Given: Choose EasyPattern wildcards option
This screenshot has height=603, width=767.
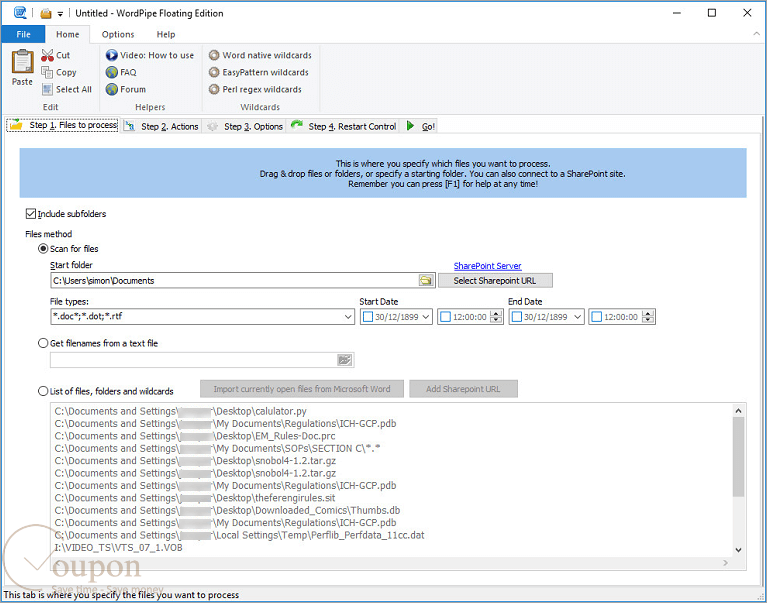Looking at the screenshot, I should coord(259,72).
